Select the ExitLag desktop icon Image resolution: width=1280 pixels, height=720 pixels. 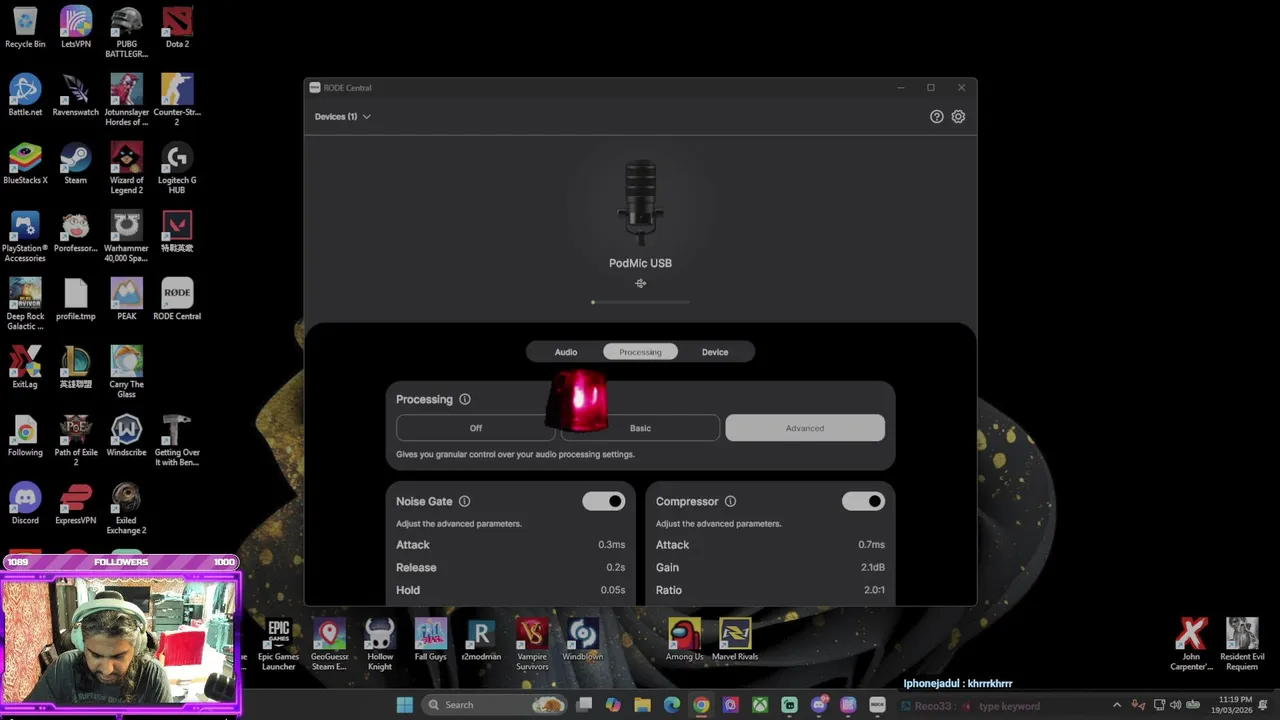point(25,368)
